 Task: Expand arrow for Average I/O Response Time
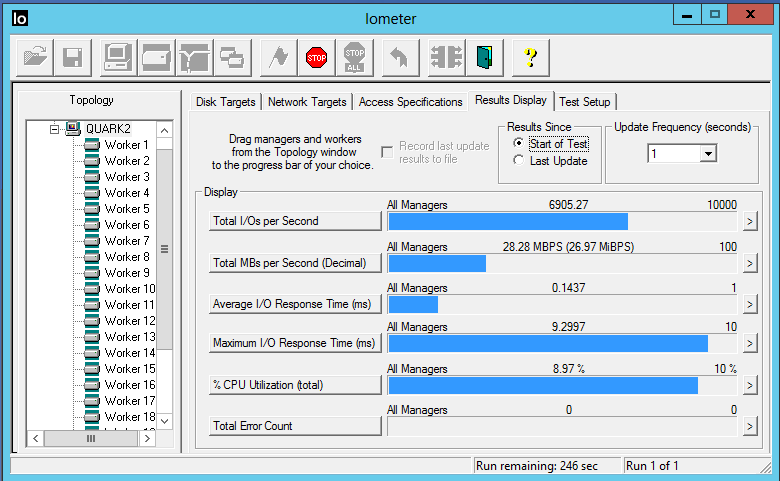coord(750,304)
